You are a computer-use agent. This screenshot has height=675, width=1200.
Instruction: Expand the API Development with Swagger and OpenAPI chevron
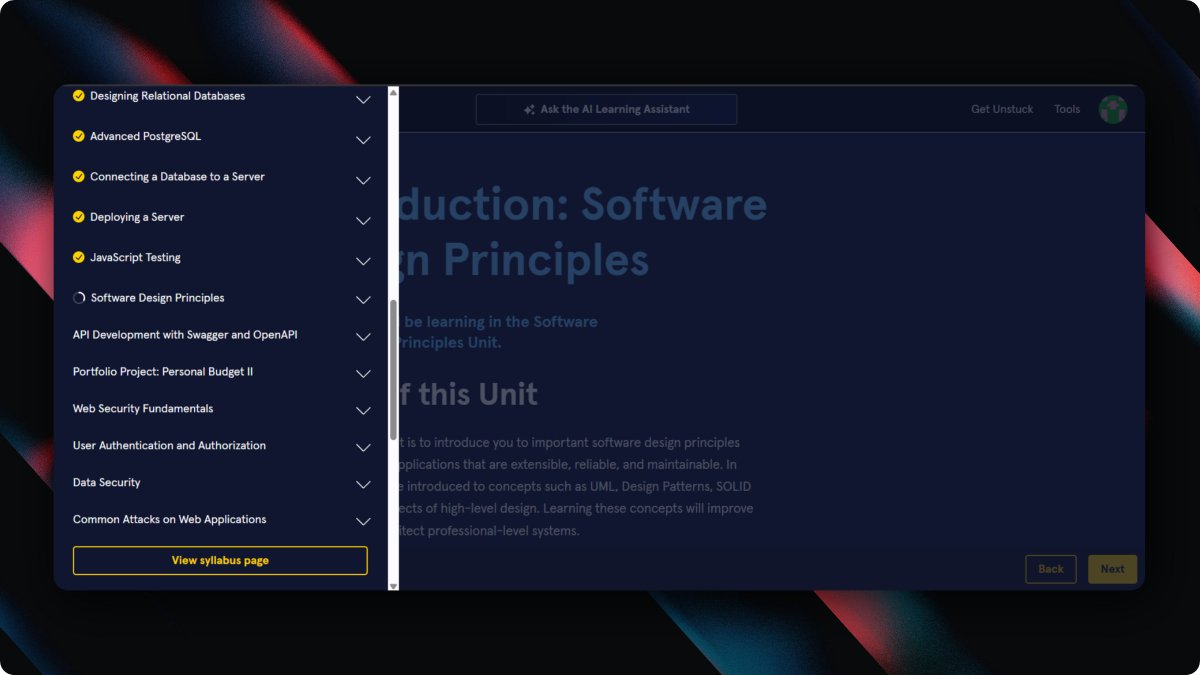click(364, 337)
